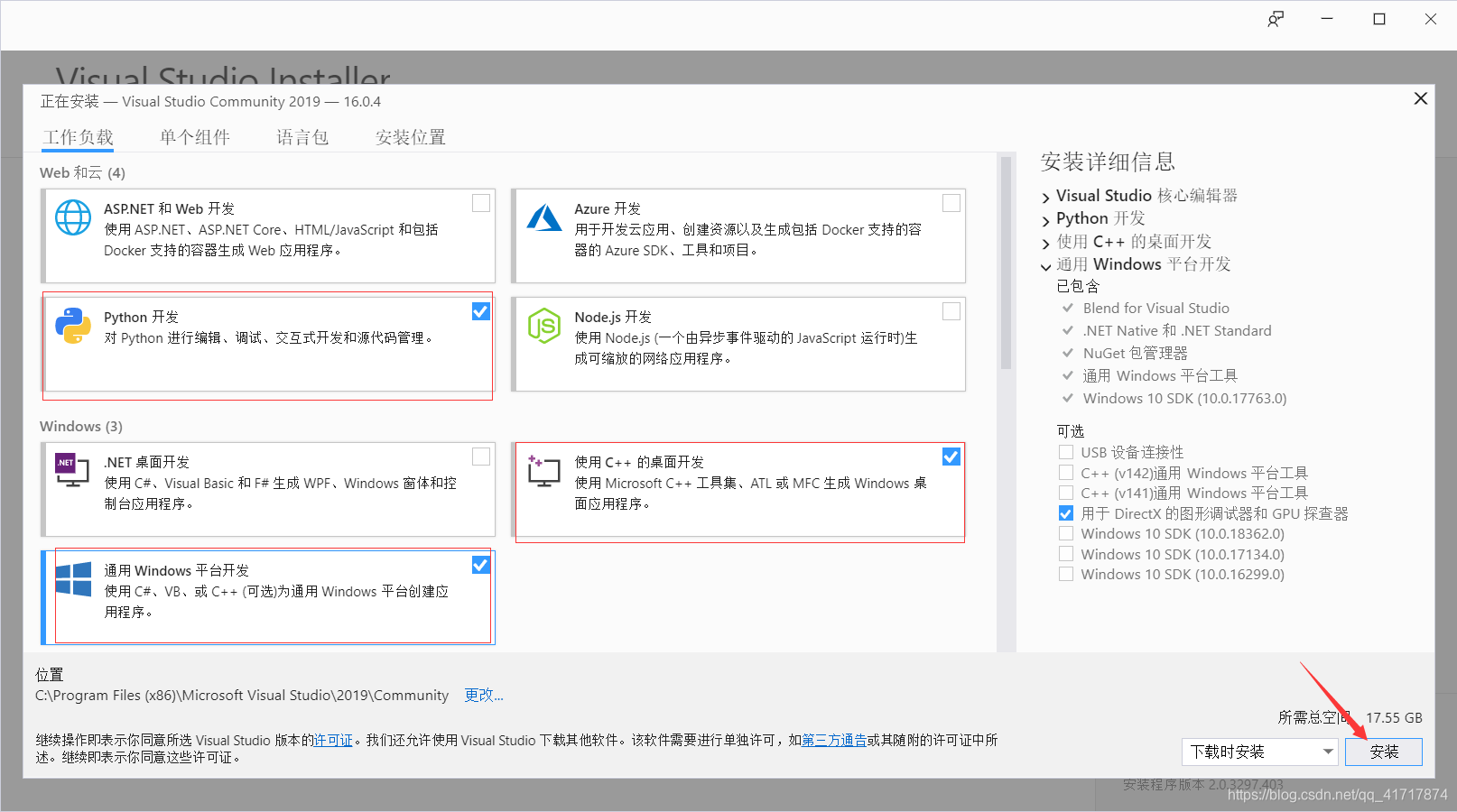Uncheck the Python development workload
This screenshot has height=812, width=1457.
[481, 311]
